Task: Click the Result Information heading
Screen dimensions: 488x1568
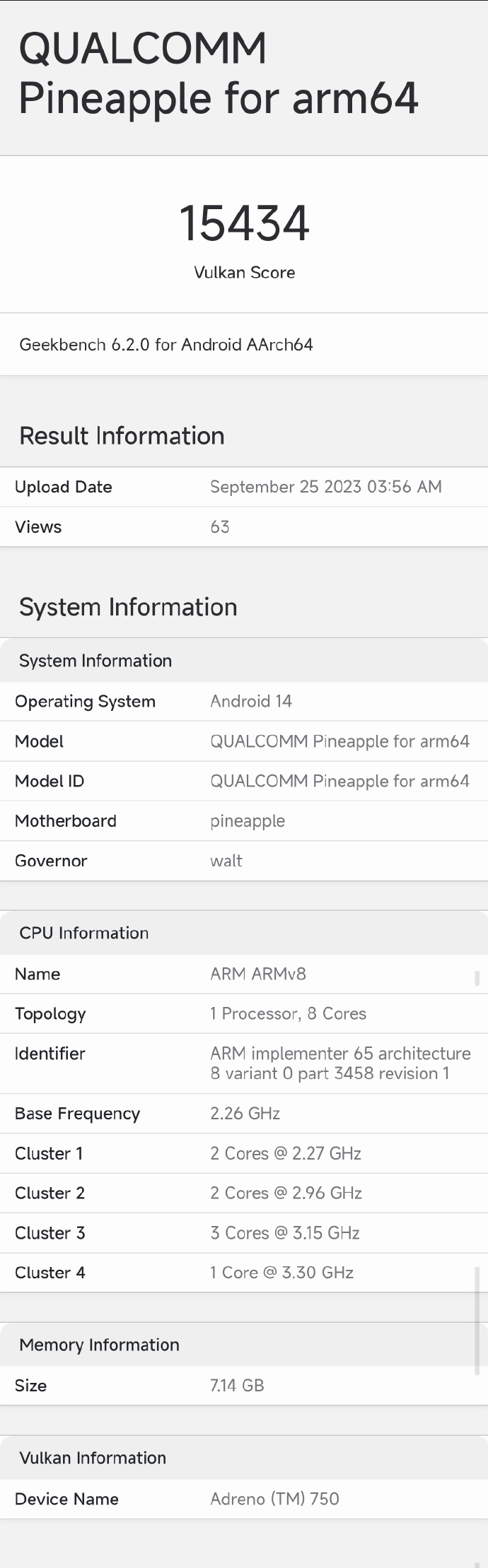Action: pyautogui.click(x=122, y=436)
